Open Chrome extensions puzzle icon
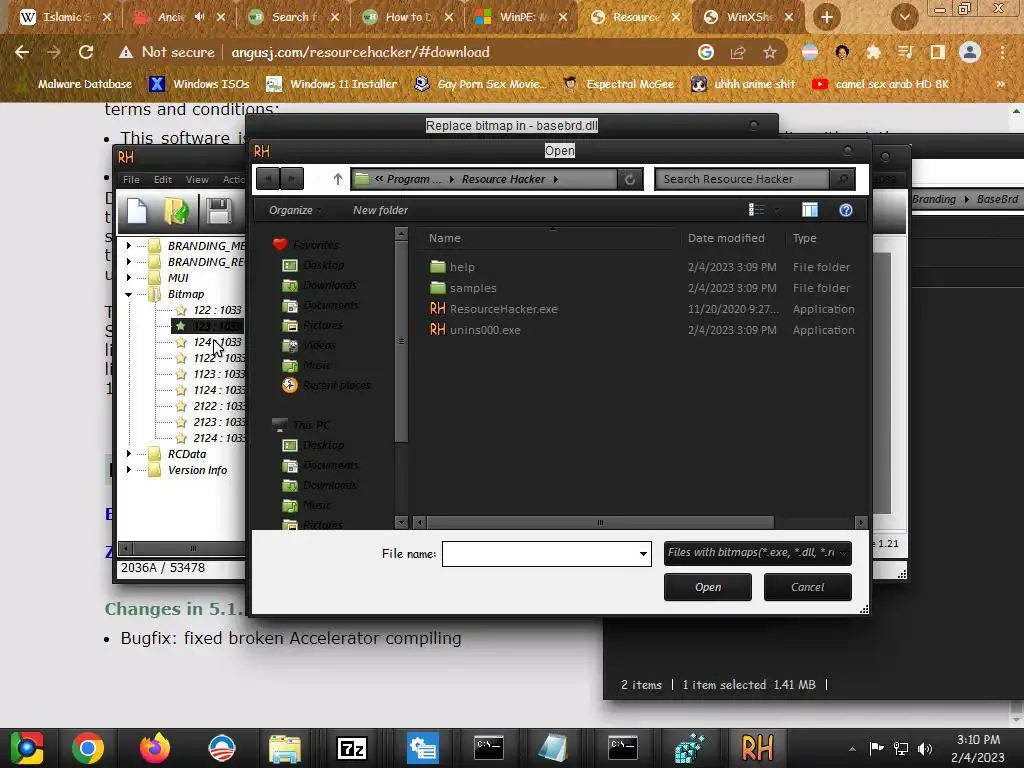The height and width of the screenshot is (768, 1024). pyautogui.click(x=873, y=52)
